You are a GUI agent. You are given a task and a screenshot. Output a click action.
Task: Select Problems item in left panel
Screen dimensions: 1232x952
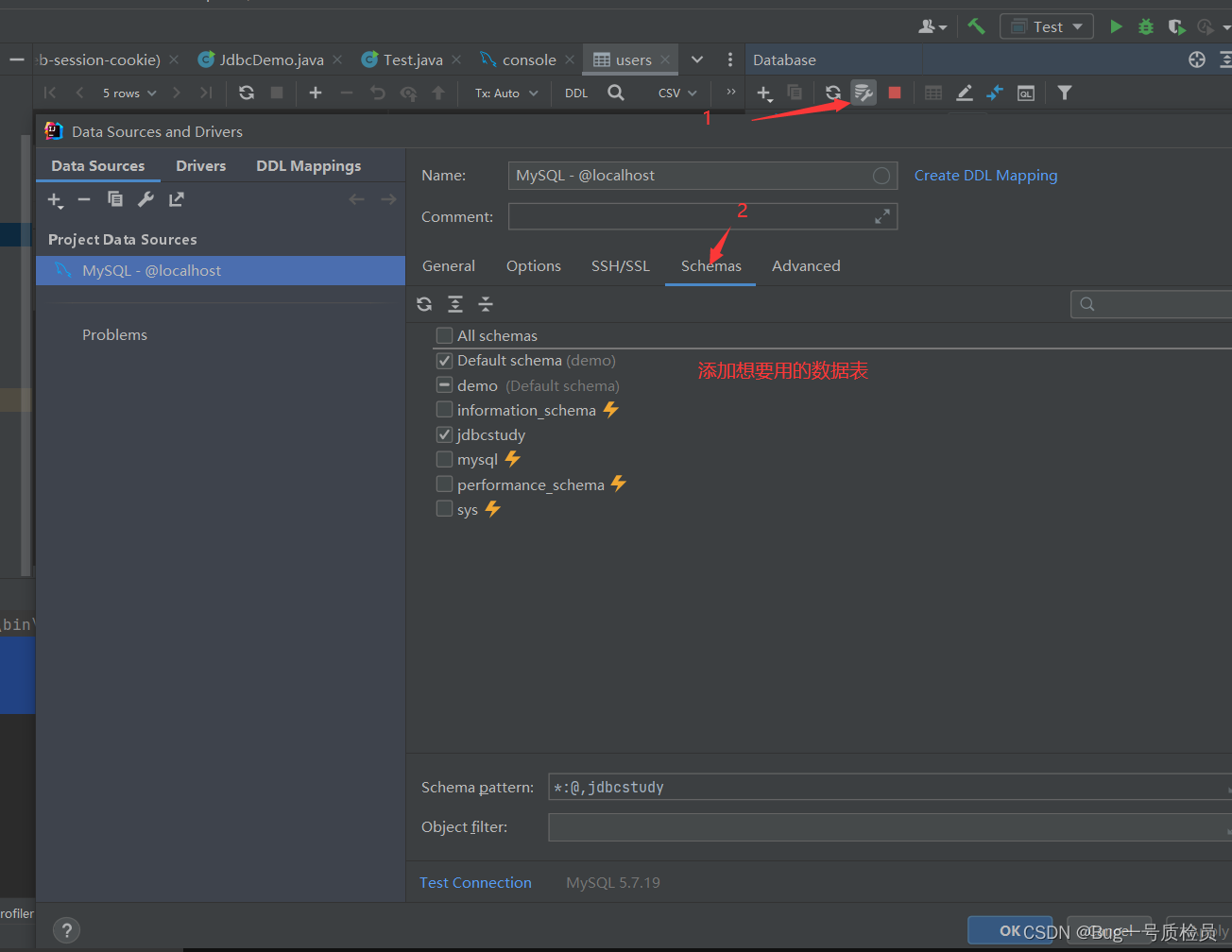(114, 334)
